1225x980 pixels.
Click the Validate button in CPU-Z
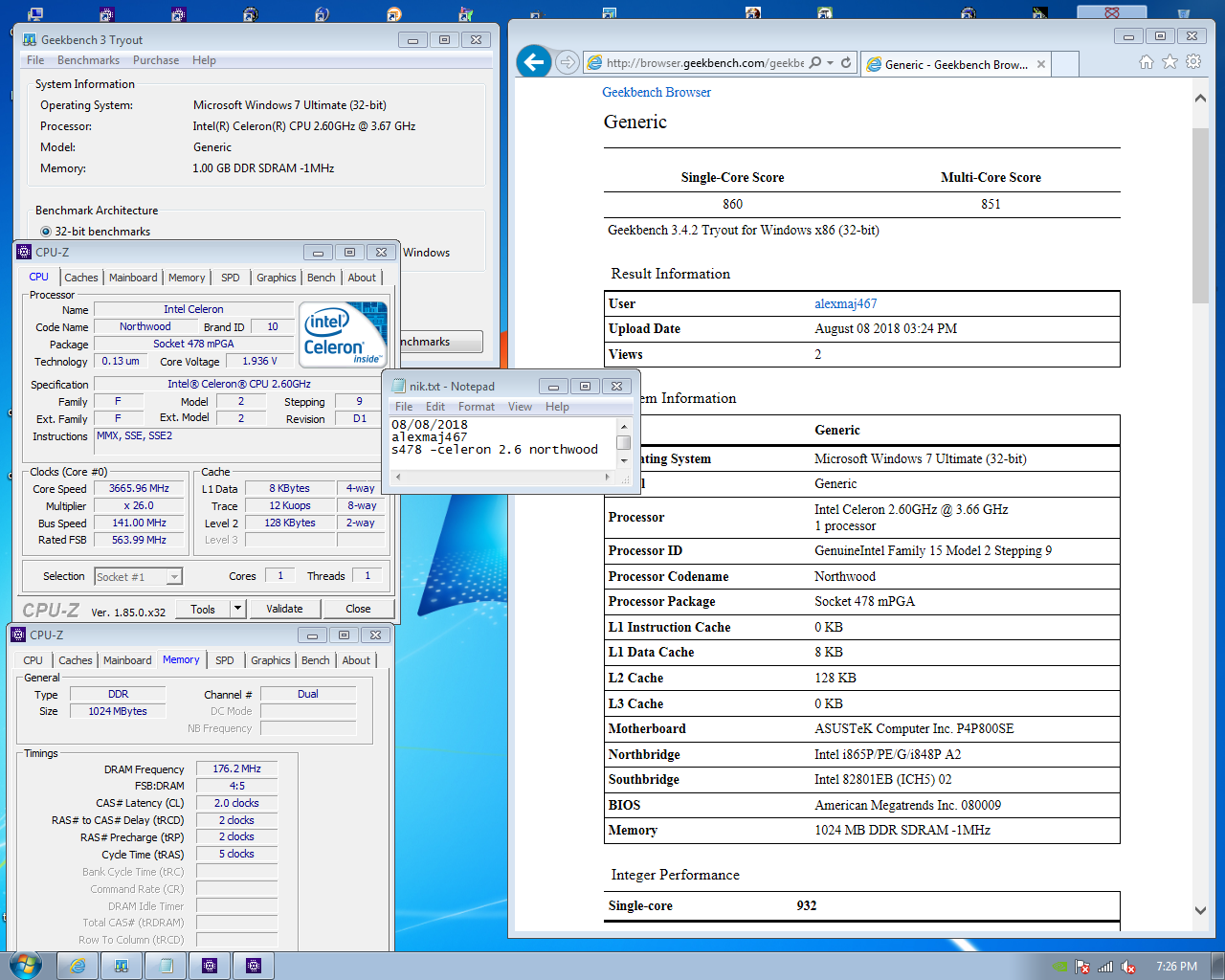284,609
